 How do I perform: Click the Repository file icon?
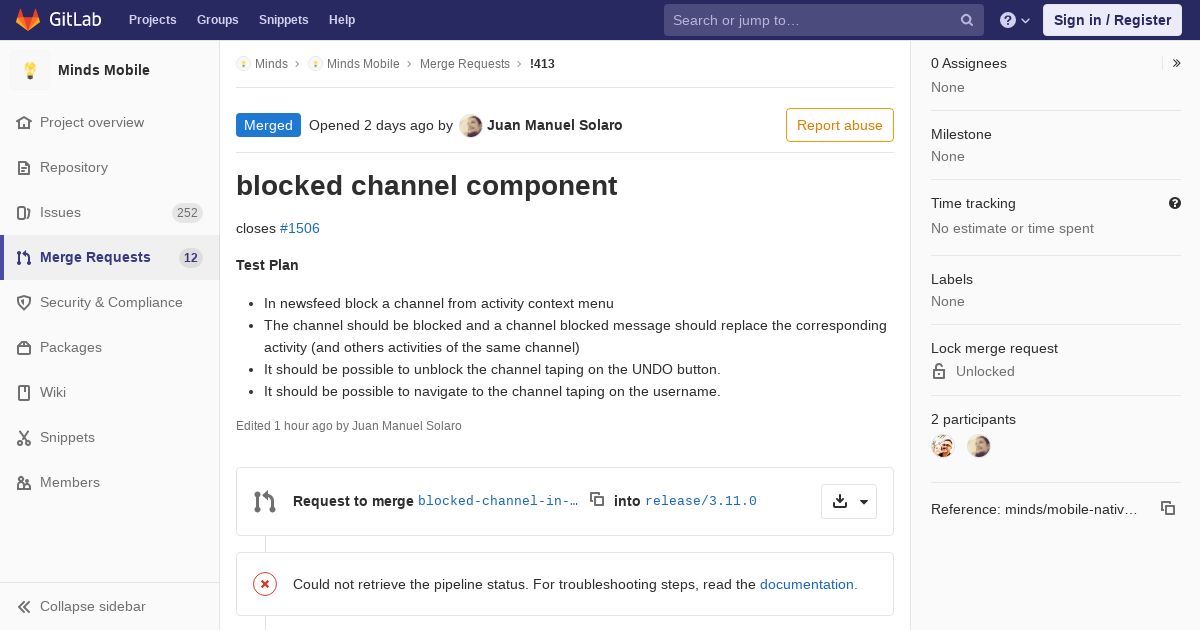point(24,167)
